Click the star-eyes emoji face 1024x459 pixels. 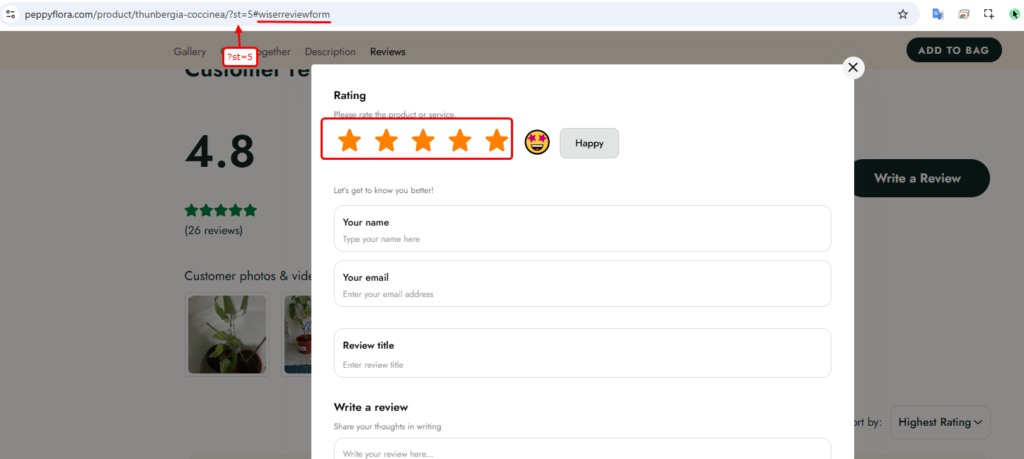[x=537, y=143]
